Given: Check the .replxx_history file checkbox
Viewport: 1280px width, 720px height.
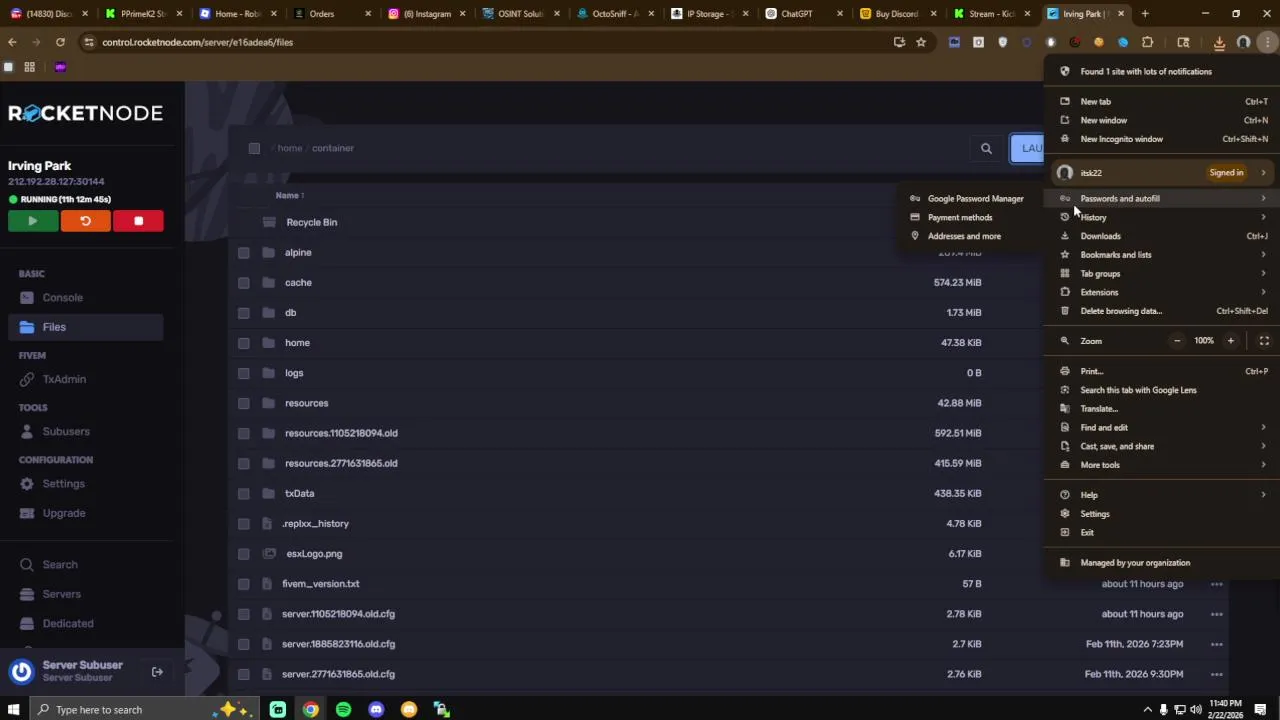Looking at the screenshot, I should [244, 524].
